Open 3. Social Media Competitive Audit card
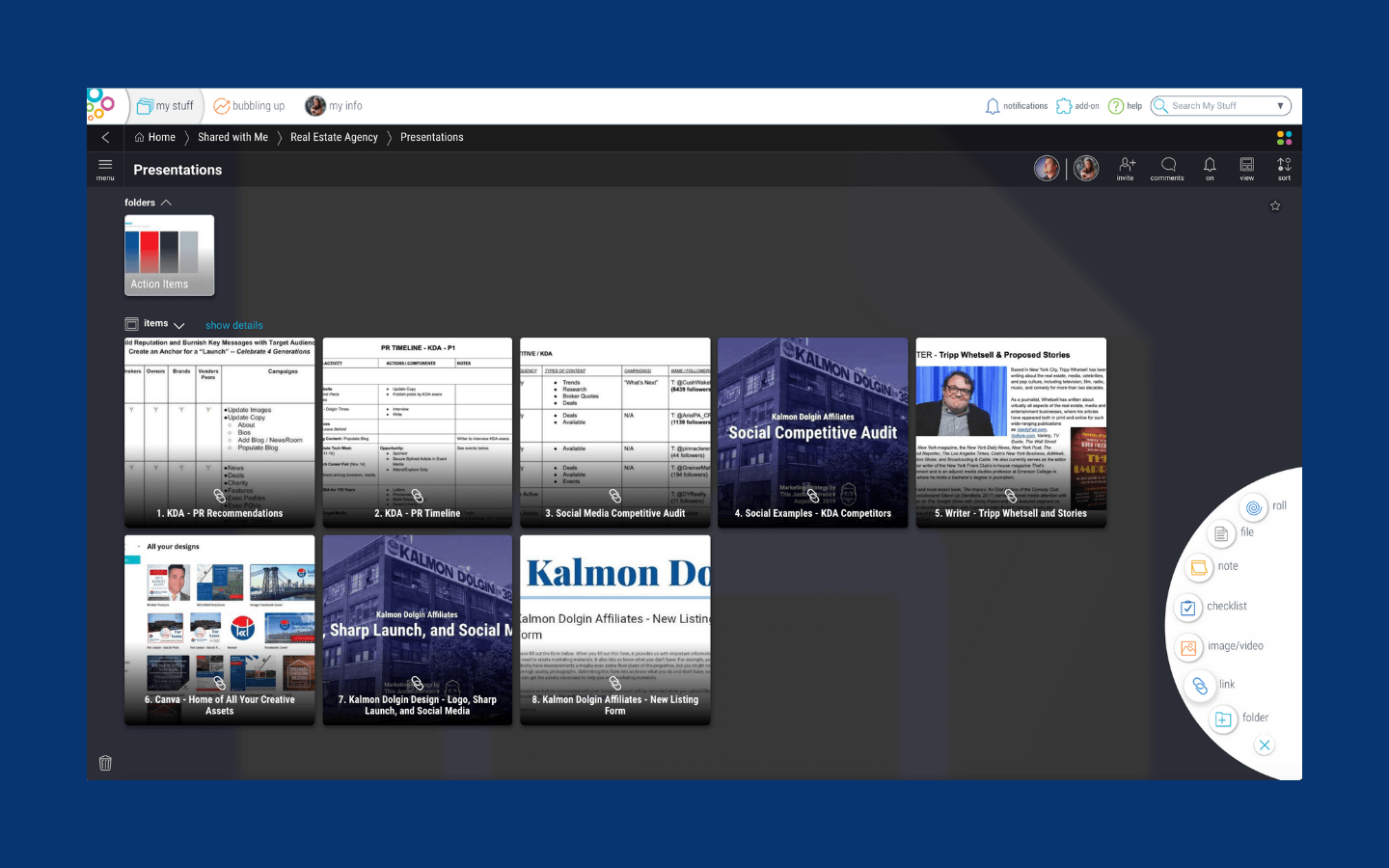Image resolution: width=1389 pixels, height=868 pixels. (x=615, y=432)
